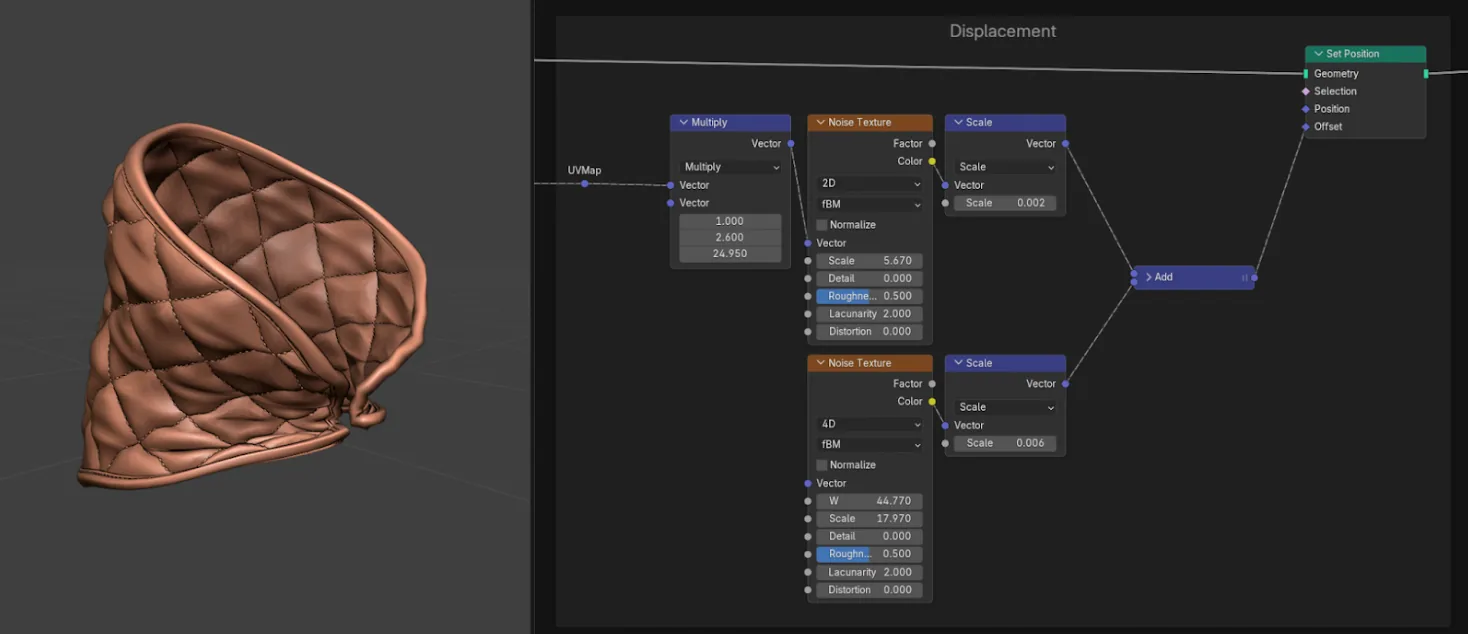This screenshot has height=634, width=1468.
Task: Click Lacunarity 2.000 in bottom Noise Texture
Action: click(870, 572)
